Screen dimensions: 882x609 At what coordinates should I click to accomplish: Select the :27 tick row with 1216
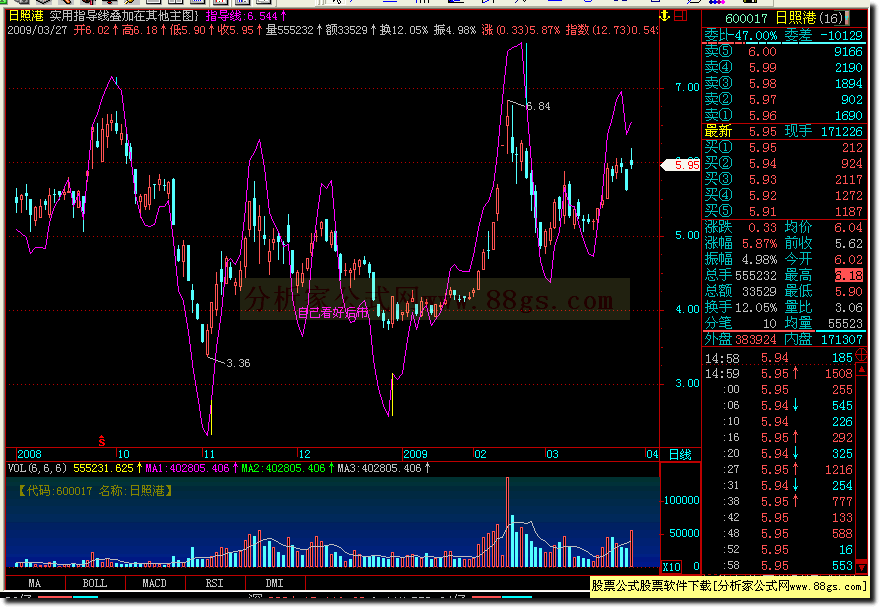[779, 470]
